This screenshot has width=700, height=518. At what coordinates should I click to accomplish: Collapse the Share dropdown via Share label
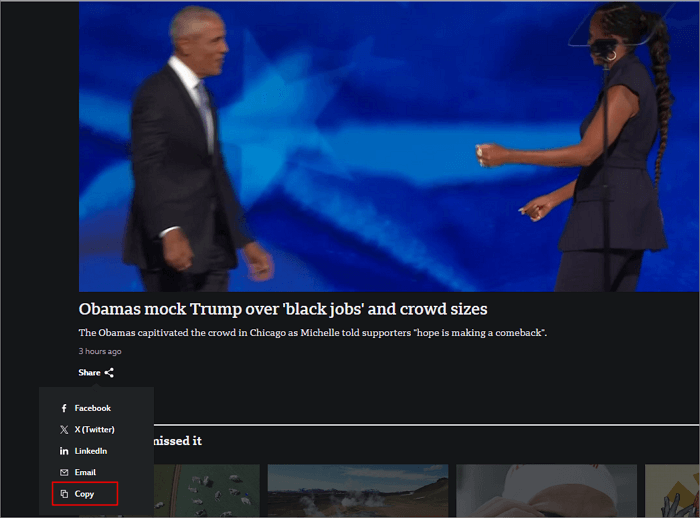pos(89,372)
